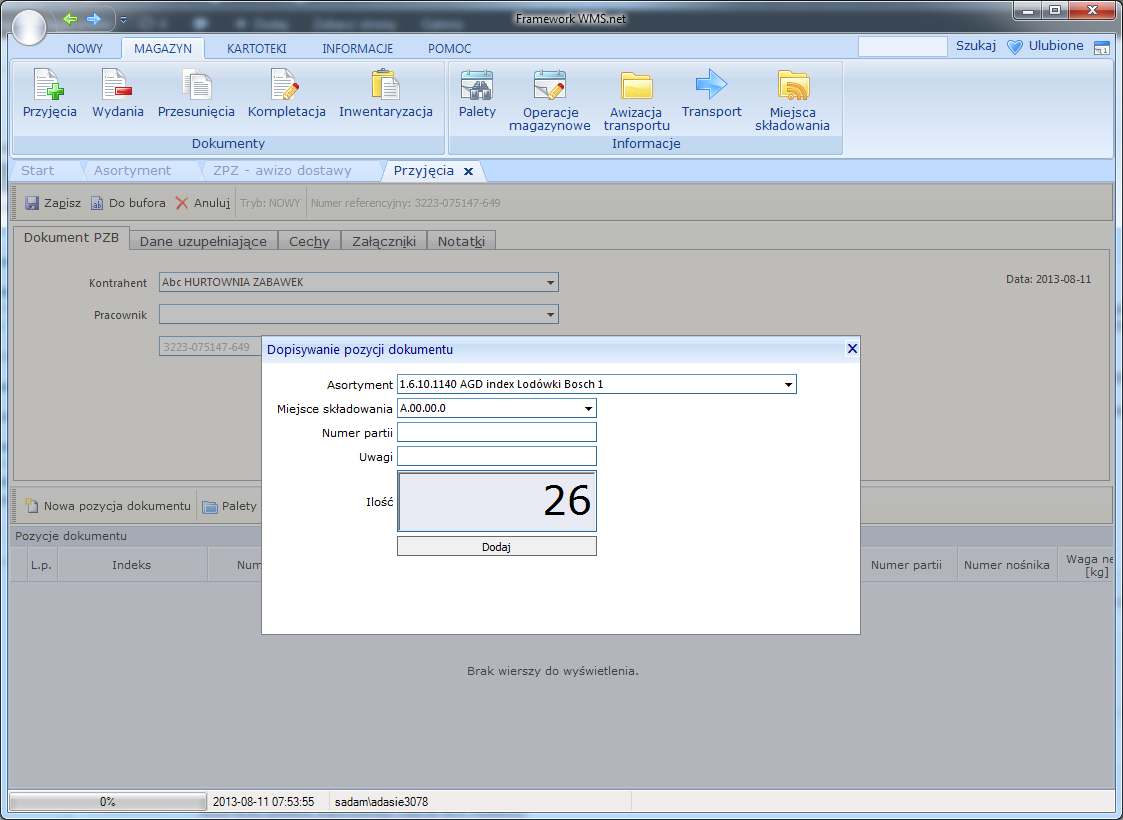Click the Ulubione heart icon
This screenshot has height=820, width=1123.
click(1015, 47)
